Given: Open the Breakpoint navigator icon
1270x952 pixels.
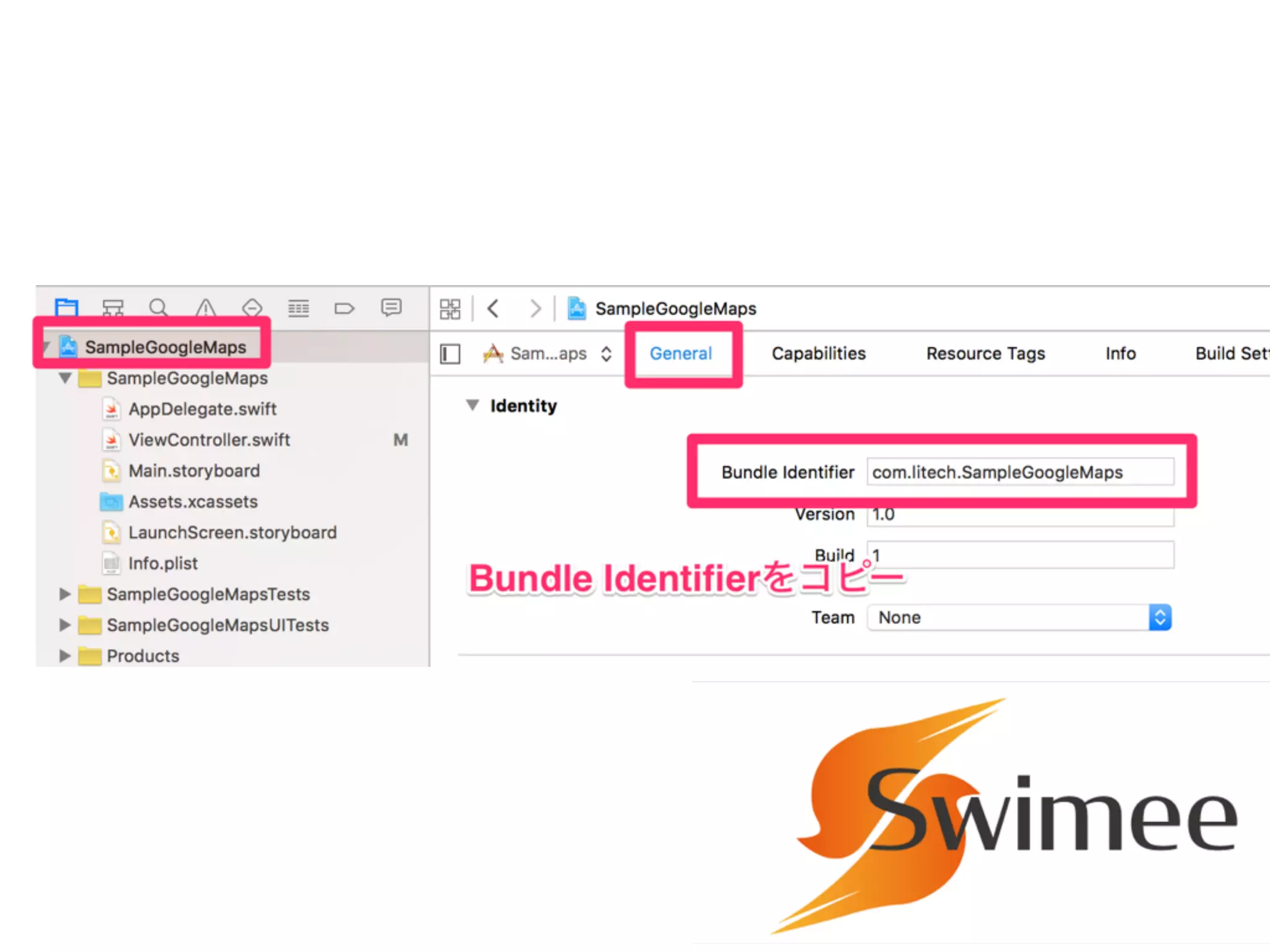Looking at the screenshot, I should 344,307.
